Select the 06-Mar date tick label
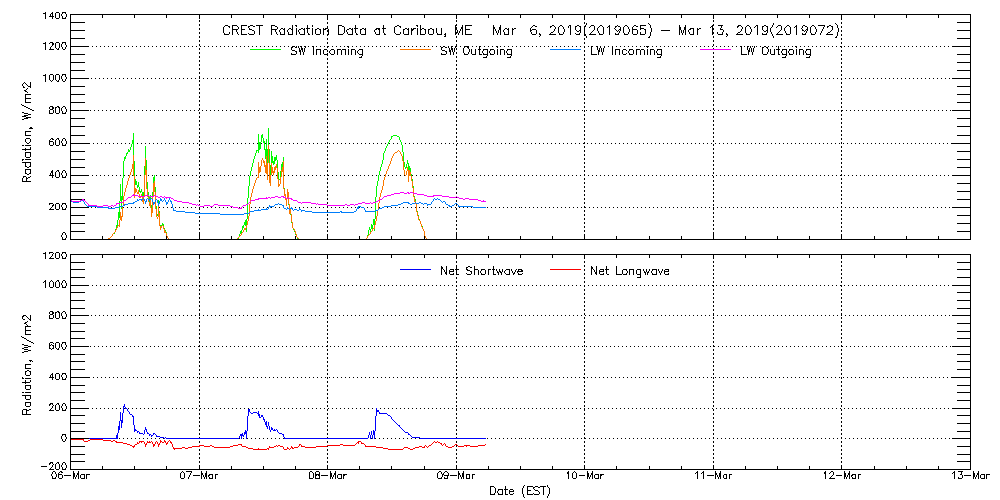 coord(71,476)
